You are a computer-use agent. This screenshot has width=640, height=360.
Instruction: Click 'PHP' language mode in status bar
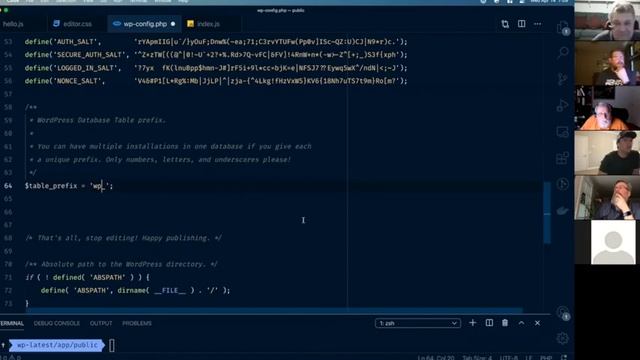tap(546, 358)
